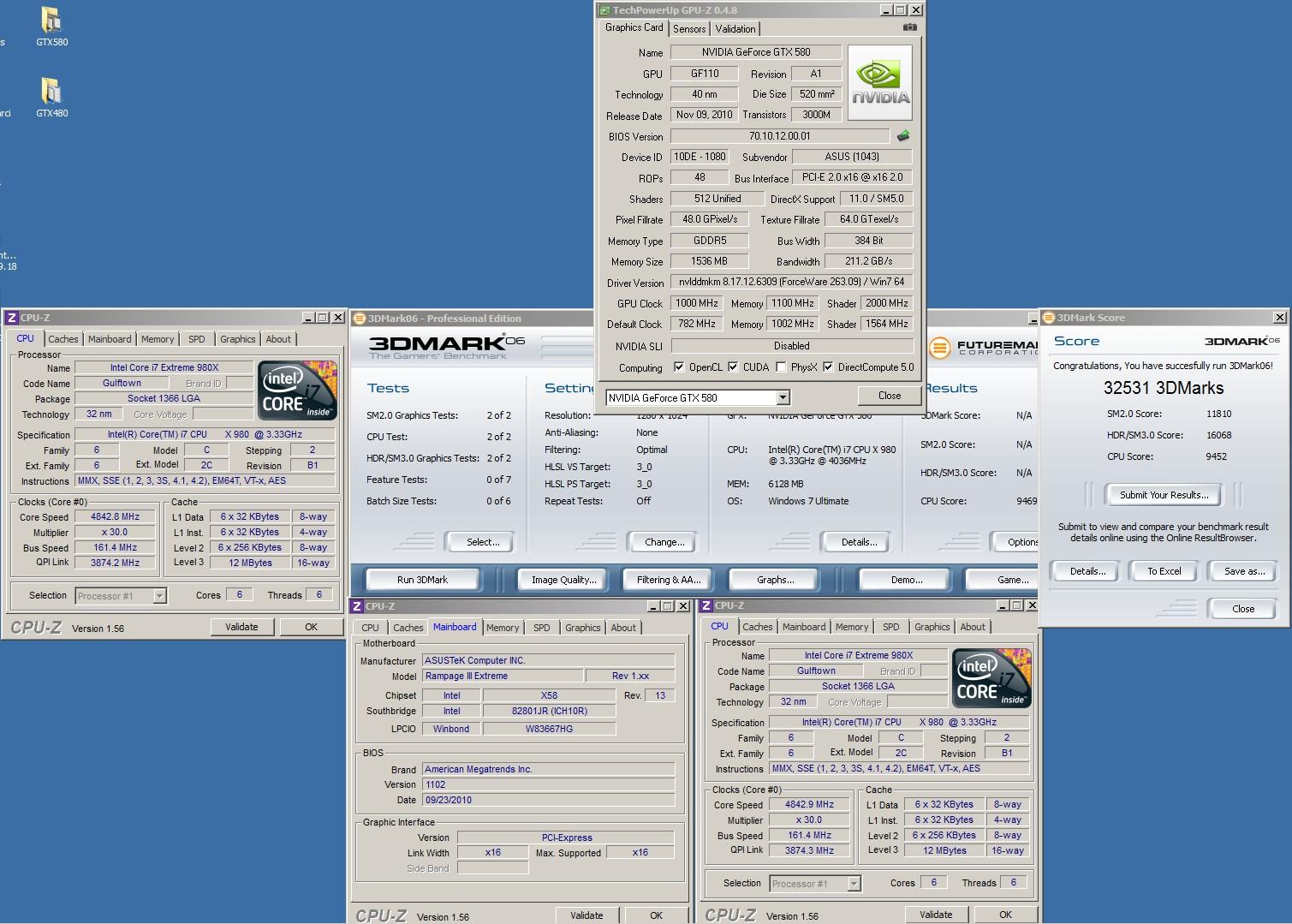Click the Graphs... button in 3DMark06
The width and height of the screenshot is (1292, 924).
[776, 580]
